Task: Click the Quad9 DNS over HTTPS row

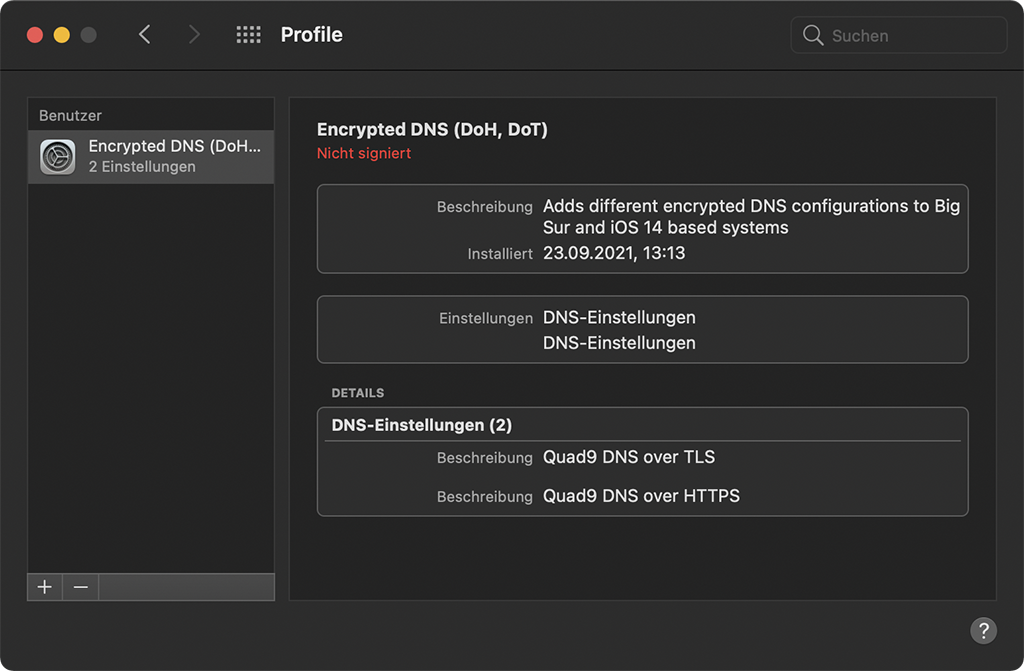Action: (x=641, y=496)
